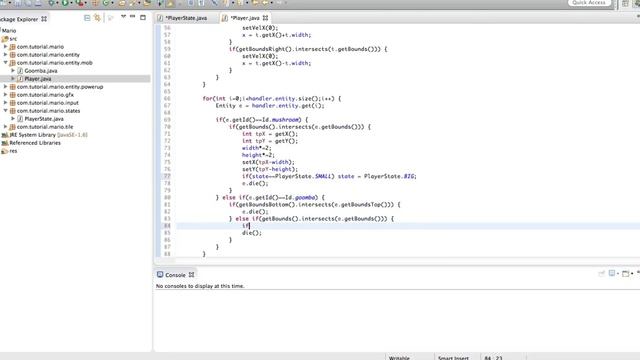Click "Entity e = handler.entity.get(i);" line
The width and height of the screenshot is (640, 360).
click(x=270, y=106)
